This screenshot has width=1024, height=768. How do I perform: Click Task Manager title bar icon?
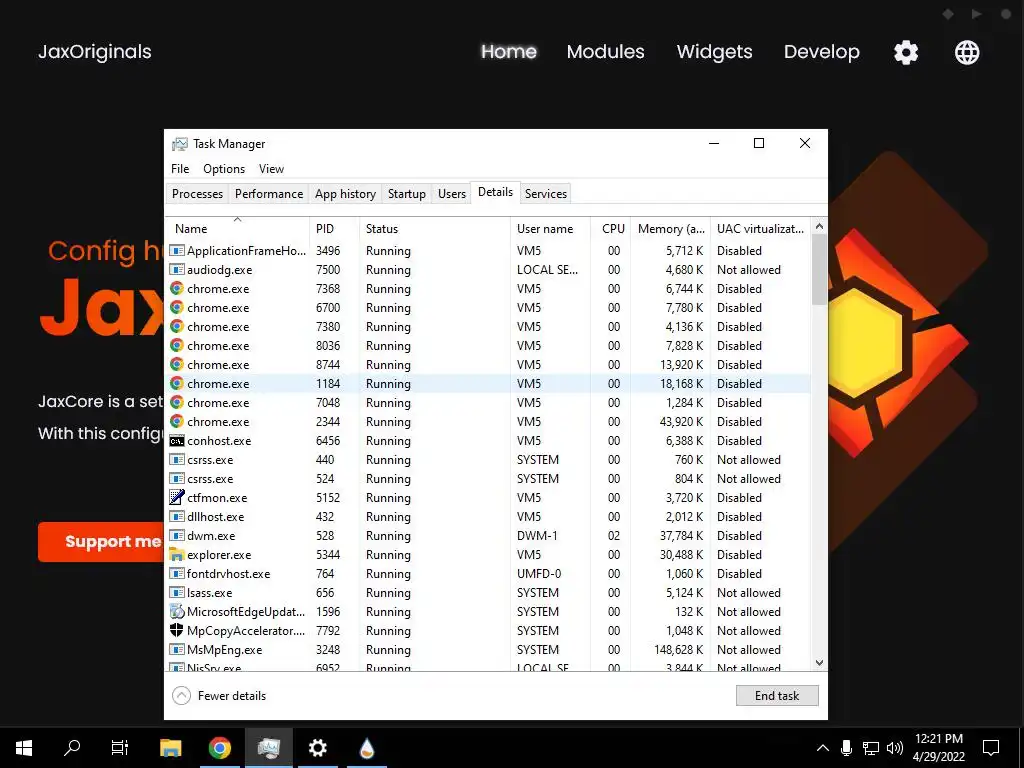(x=180, y=144)
